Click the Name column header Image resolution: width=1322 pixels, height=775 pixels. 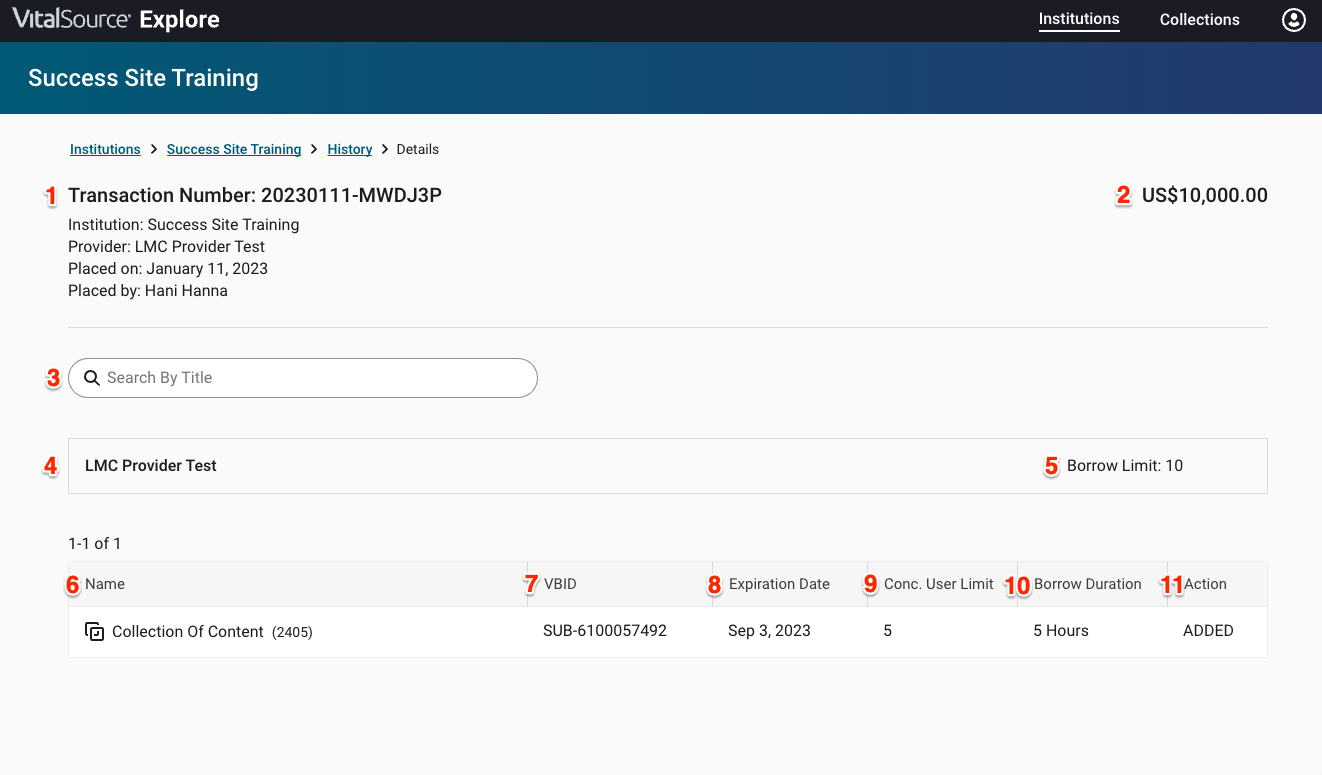105,584
